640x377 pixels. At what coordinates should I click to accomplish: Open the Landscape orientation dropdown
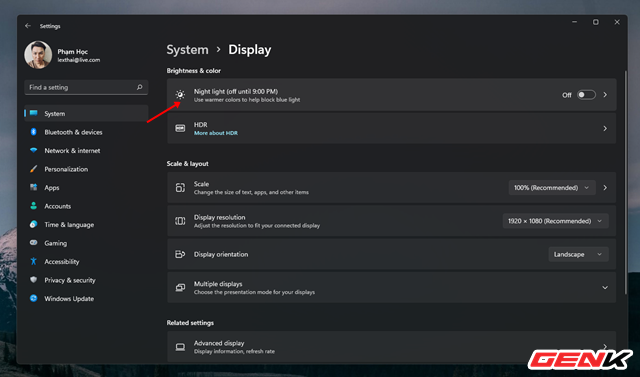(578, 254)
